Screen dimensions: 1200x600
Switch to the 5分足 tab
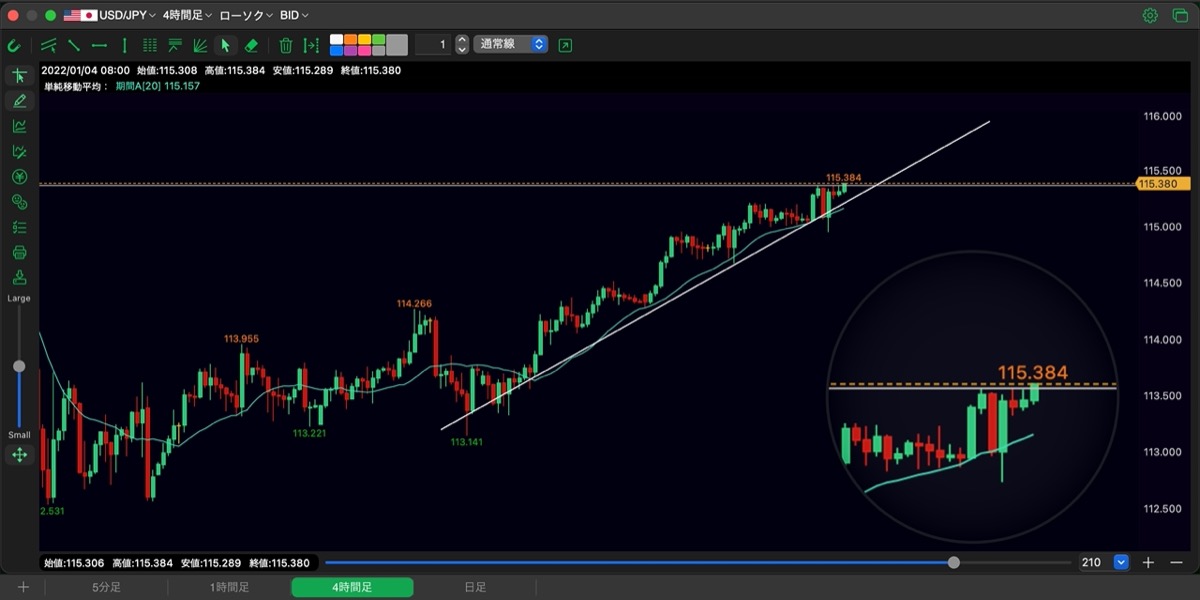click(x=106, y=587)
